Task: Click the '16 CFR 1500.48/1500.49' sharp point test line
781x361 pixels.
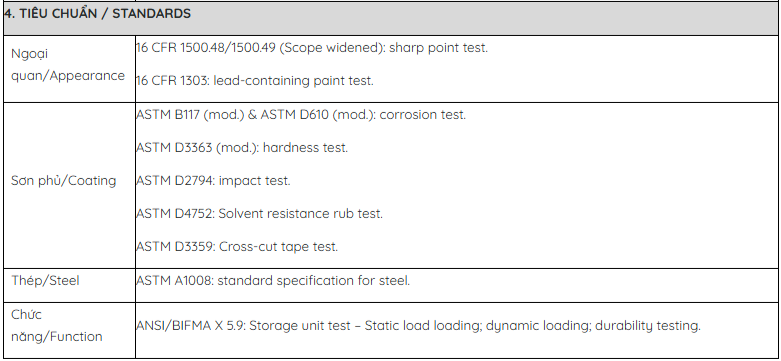Action: 312,48
